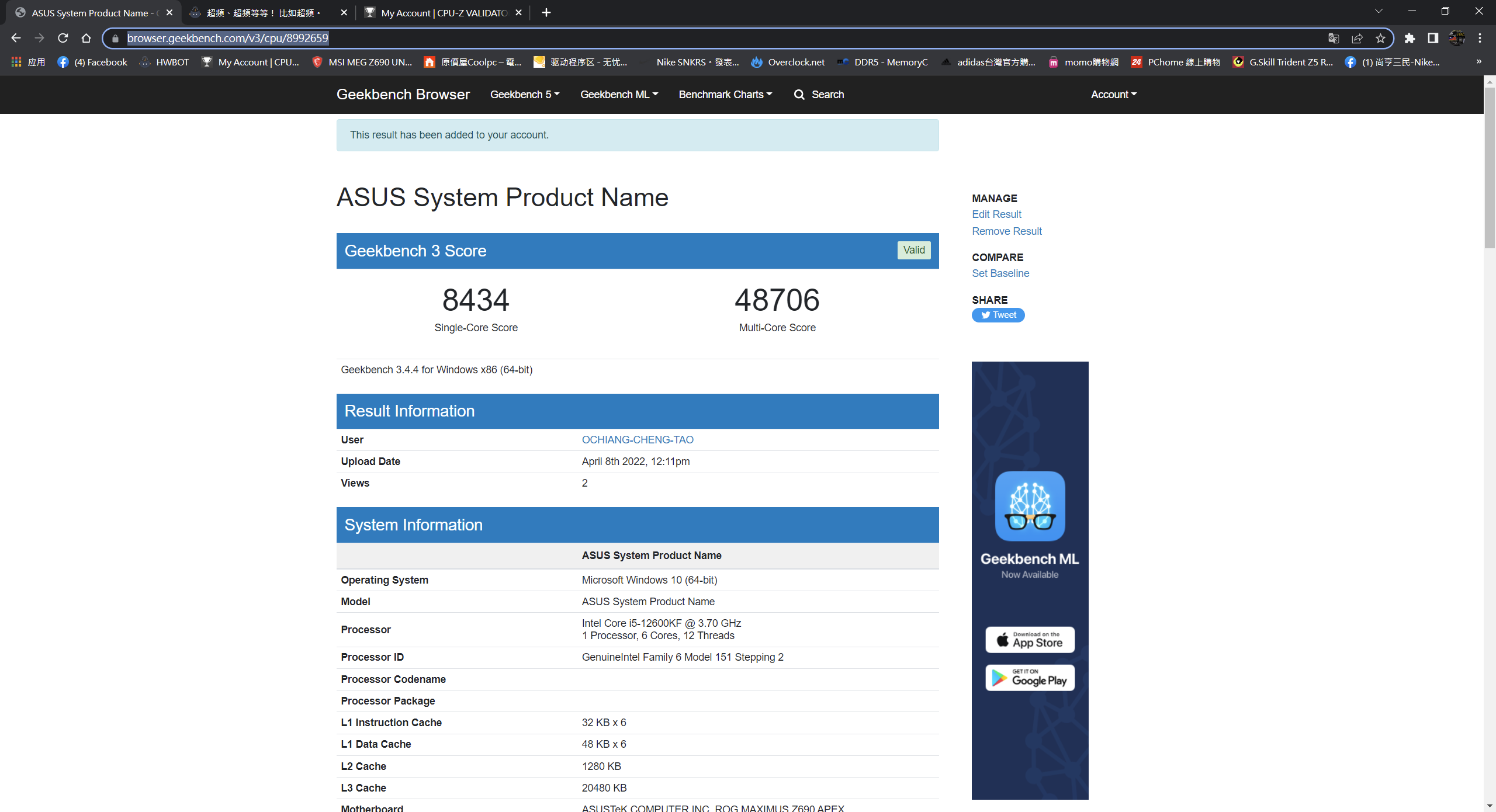This screenshot has width=1496, height=812.
Task: Click the multi-core score 48706
Action: click(777, 300)
